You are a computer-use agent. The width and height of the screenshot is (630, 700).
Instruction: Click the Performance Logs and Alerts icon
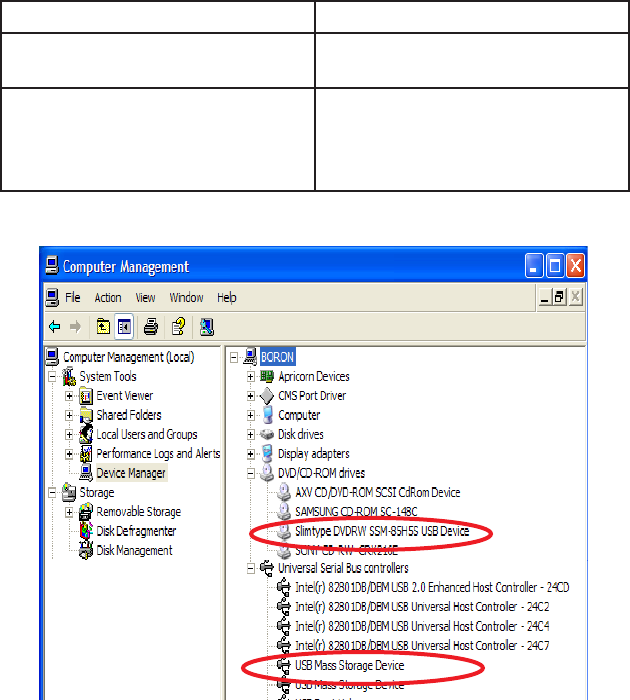[x=86, y=454]
